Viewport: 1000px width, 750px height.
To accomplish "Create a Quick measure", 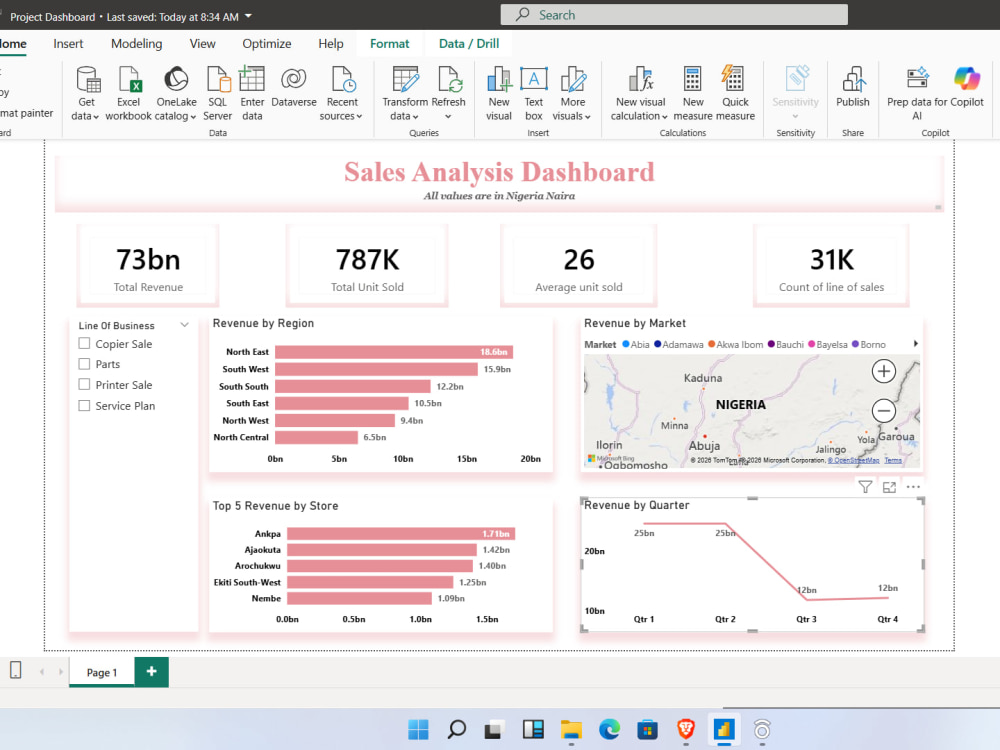I will tap(733, 80).
